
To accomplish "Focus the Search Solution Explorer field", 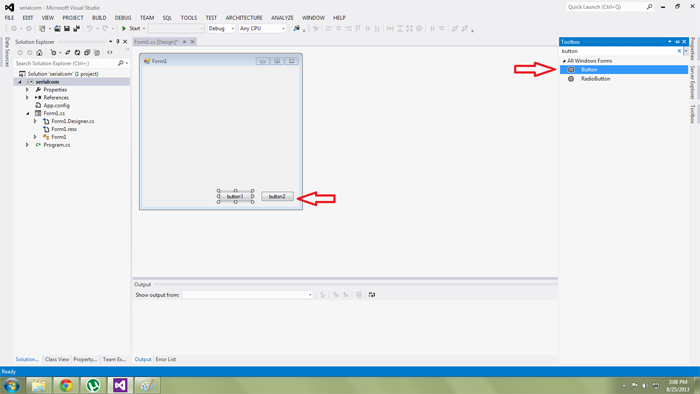I will pyautogui.click(x=65, y=63).
